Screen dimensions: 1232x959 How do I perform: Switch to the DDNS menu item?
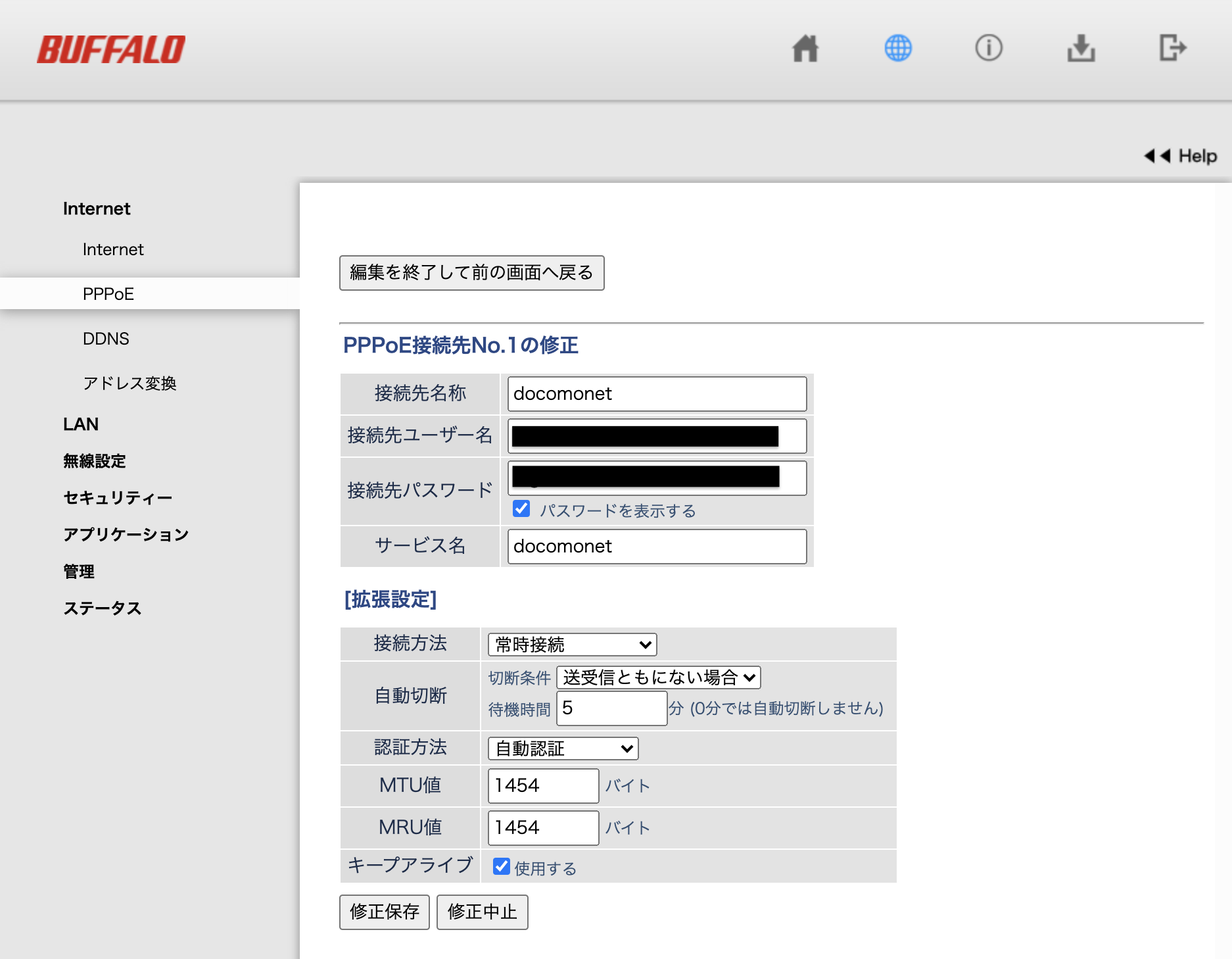(x=107, y=339)
